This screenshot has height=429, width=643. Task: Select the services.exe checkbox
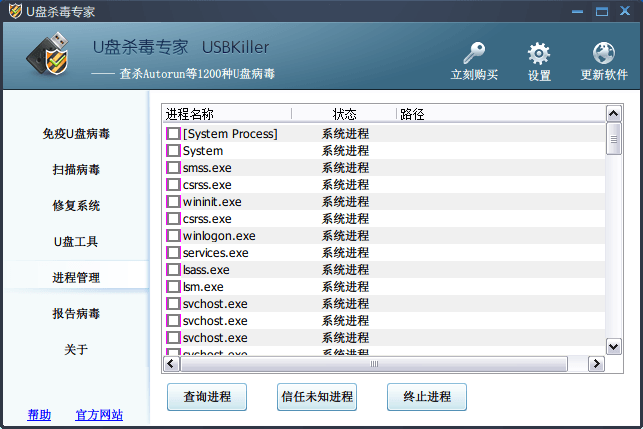pos(173,253)
